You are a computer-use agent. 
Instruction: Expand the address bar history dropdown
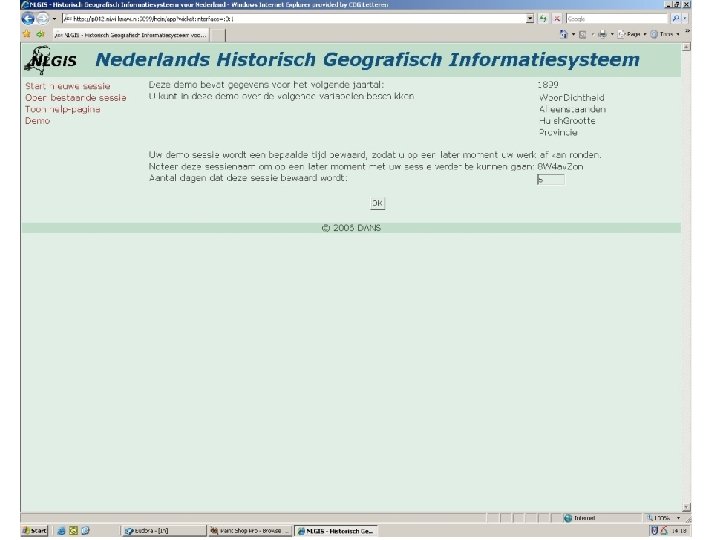coord(530,19)
